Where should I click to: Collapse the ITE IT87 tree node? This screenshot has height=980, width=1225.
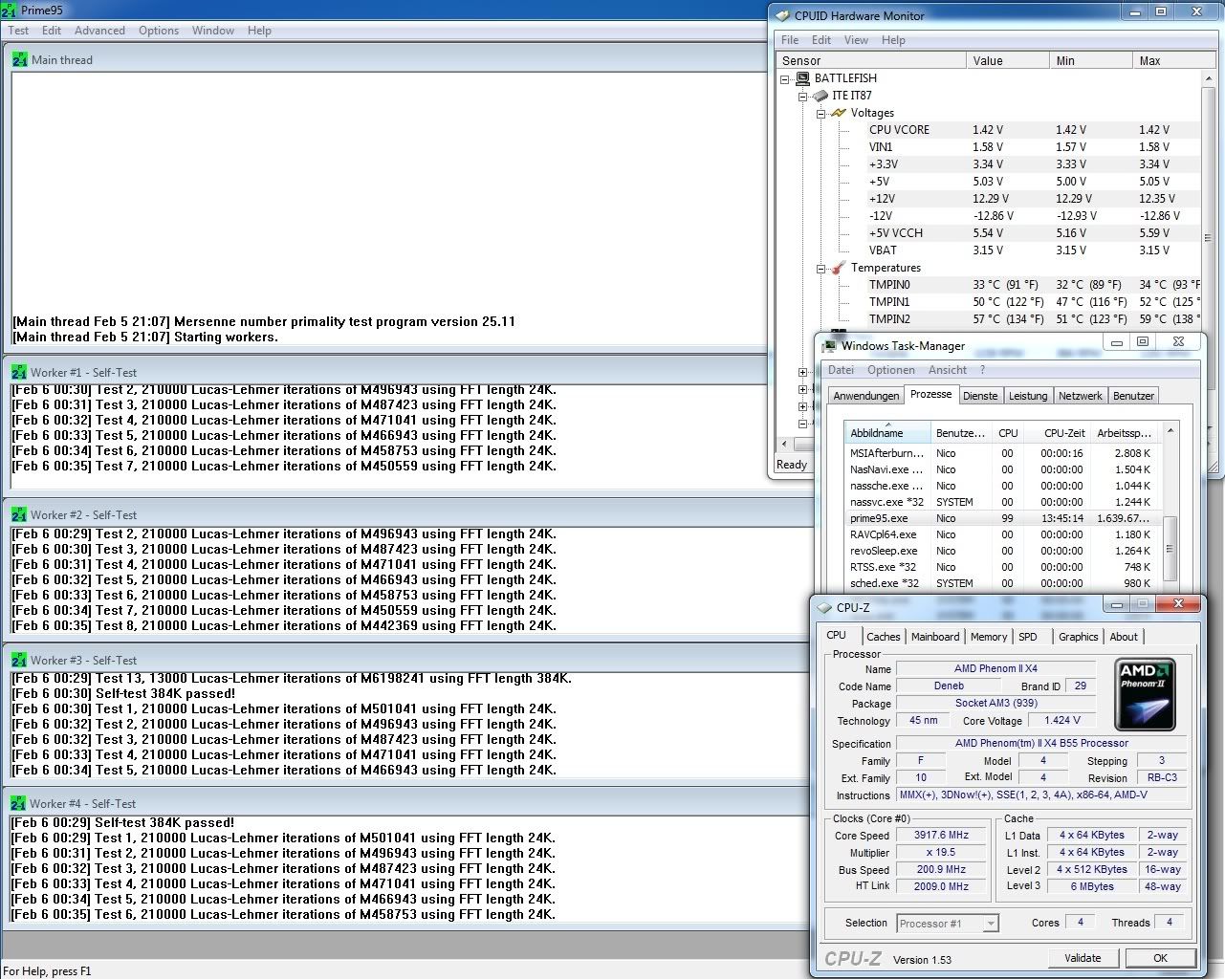(x=803, y=96)
